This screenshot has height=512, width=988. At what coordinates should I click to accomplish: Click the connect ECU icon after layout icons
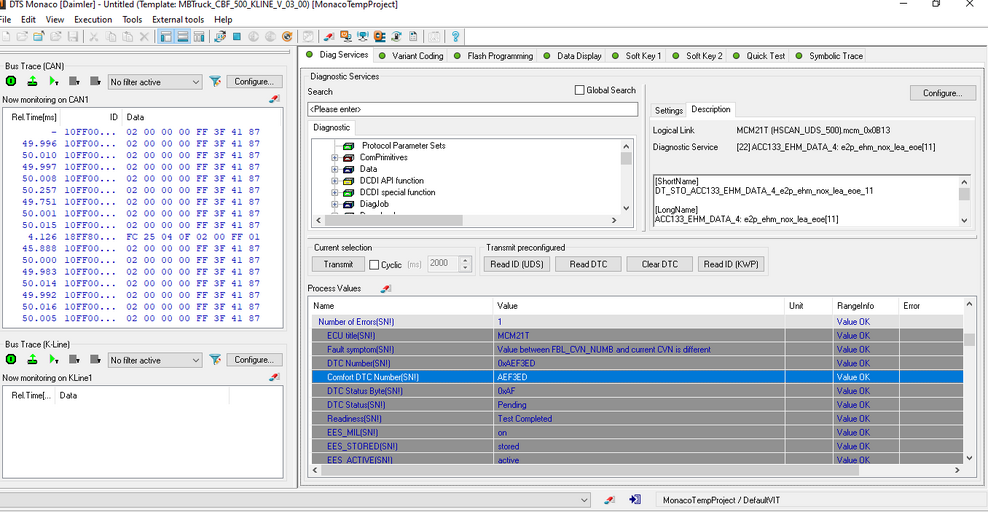220,37
